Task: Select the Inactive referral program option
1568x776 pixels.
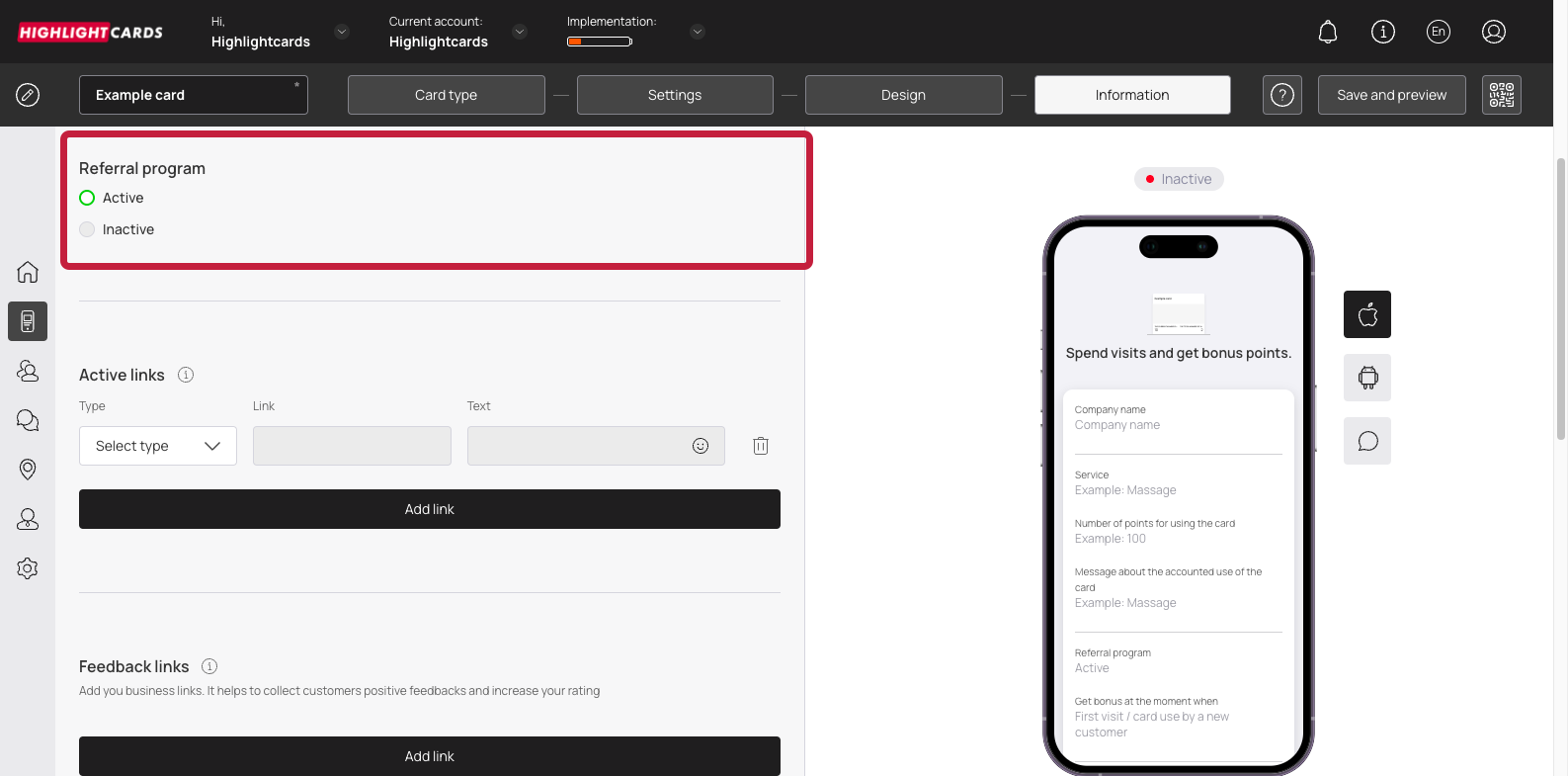Action: pos(87,229)
